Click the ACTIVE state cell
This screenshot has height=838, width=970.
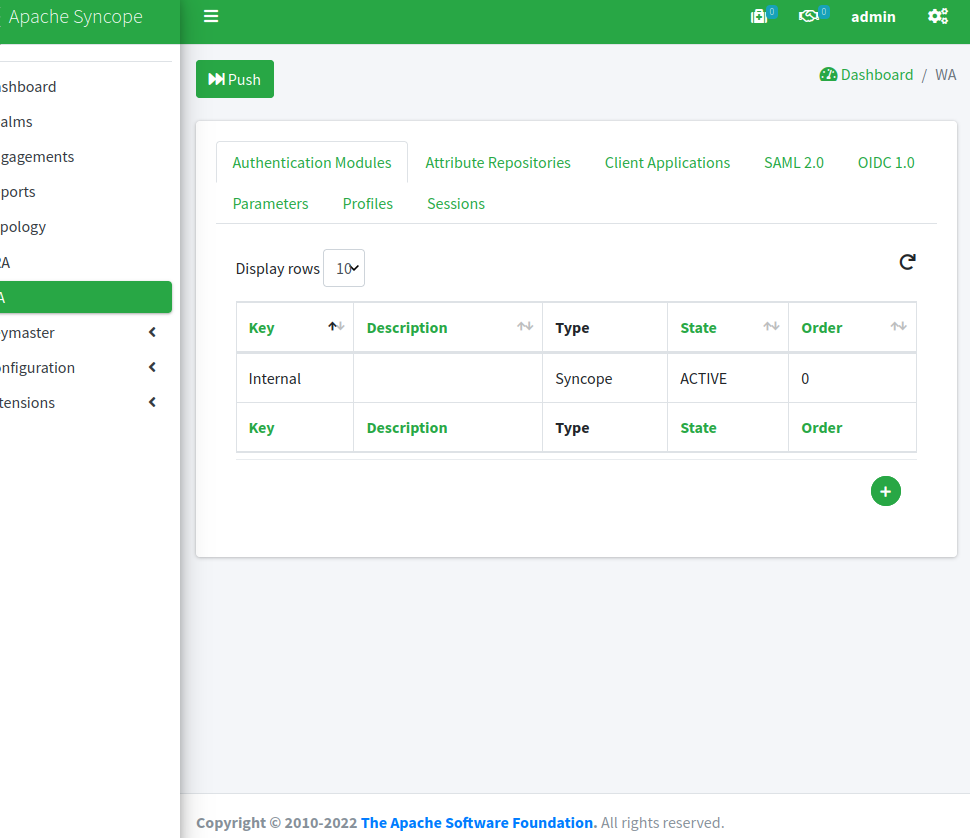point(728,378)
